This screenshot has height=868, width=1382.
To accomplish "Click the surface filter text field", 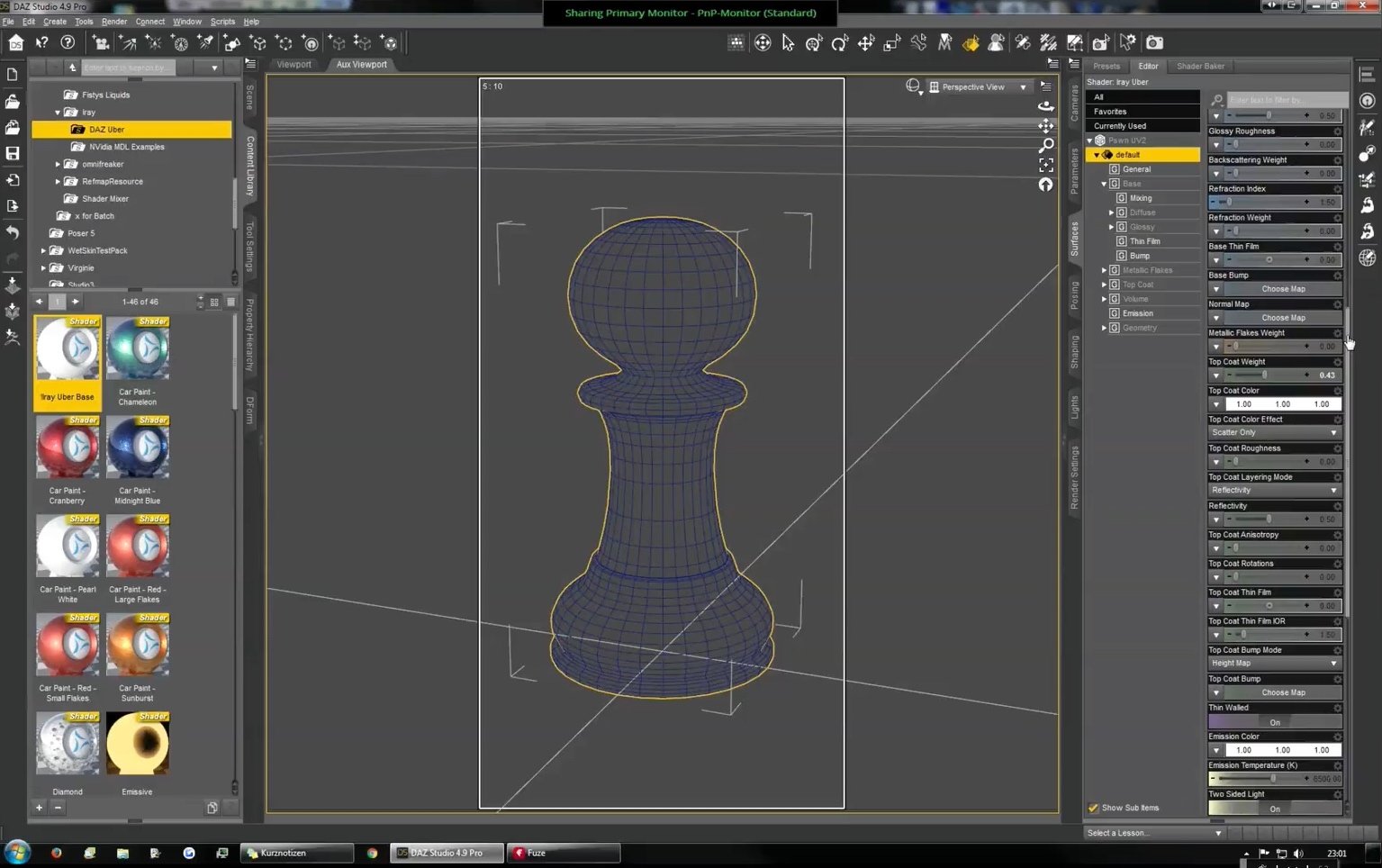I will [1286, 99].
